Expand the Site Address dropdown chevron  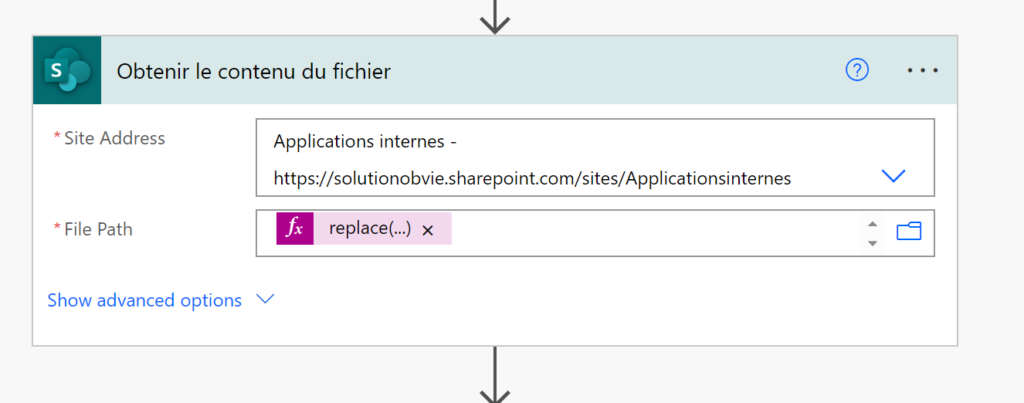(893, 176)
